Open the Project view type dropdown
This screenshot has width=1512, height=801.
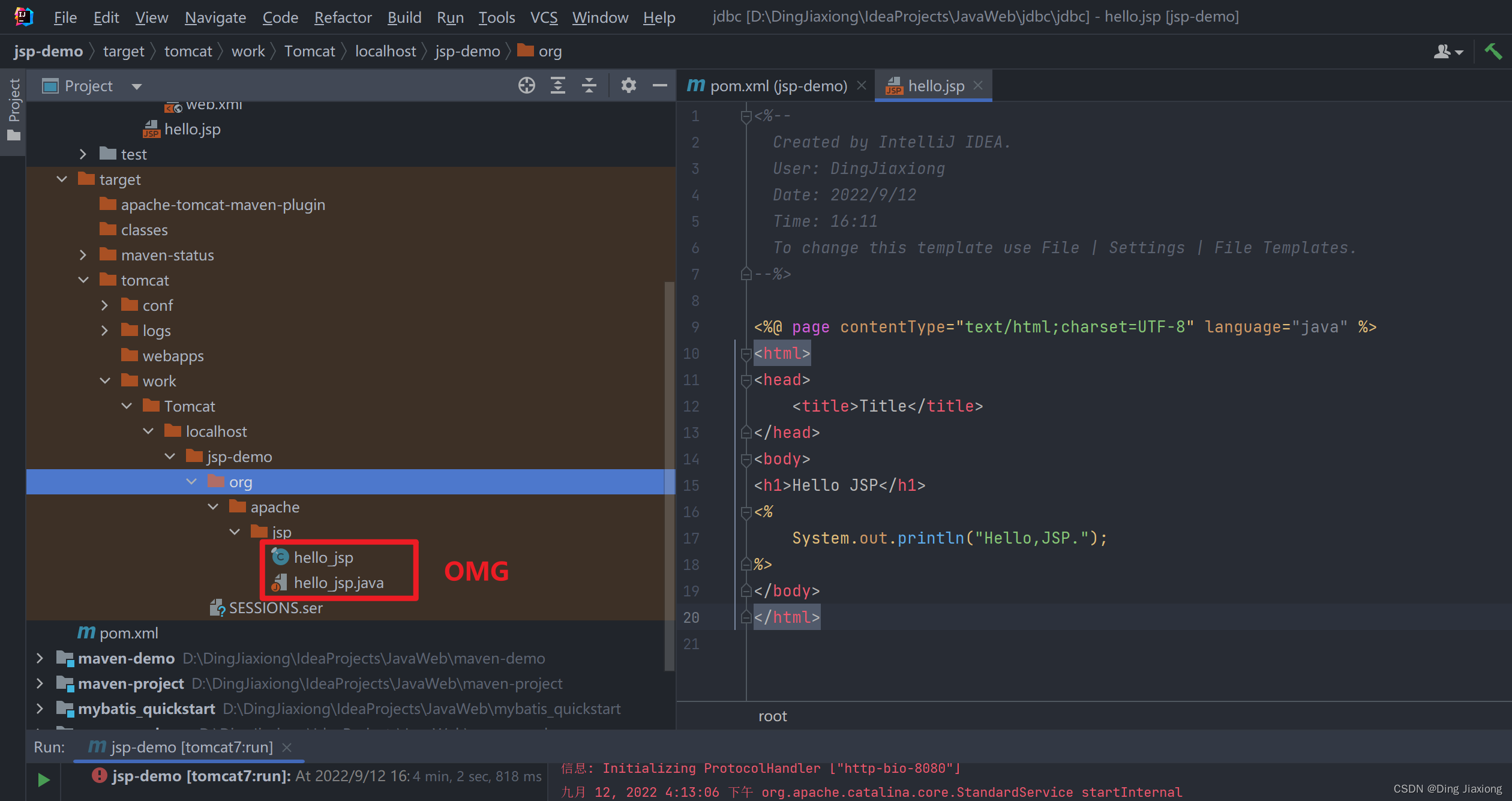(x=137, y=86)
